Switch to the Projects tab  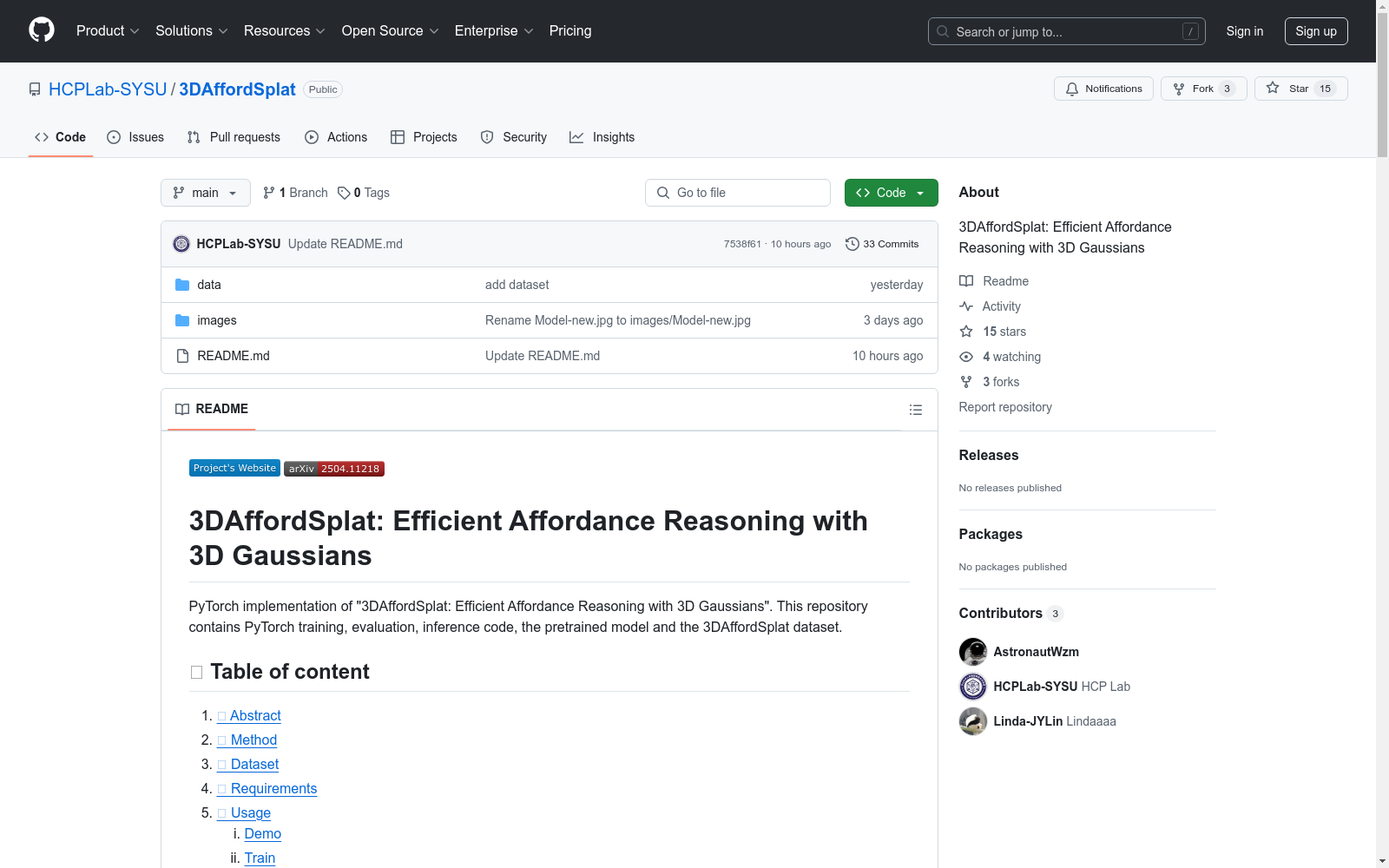click(424, 137)
